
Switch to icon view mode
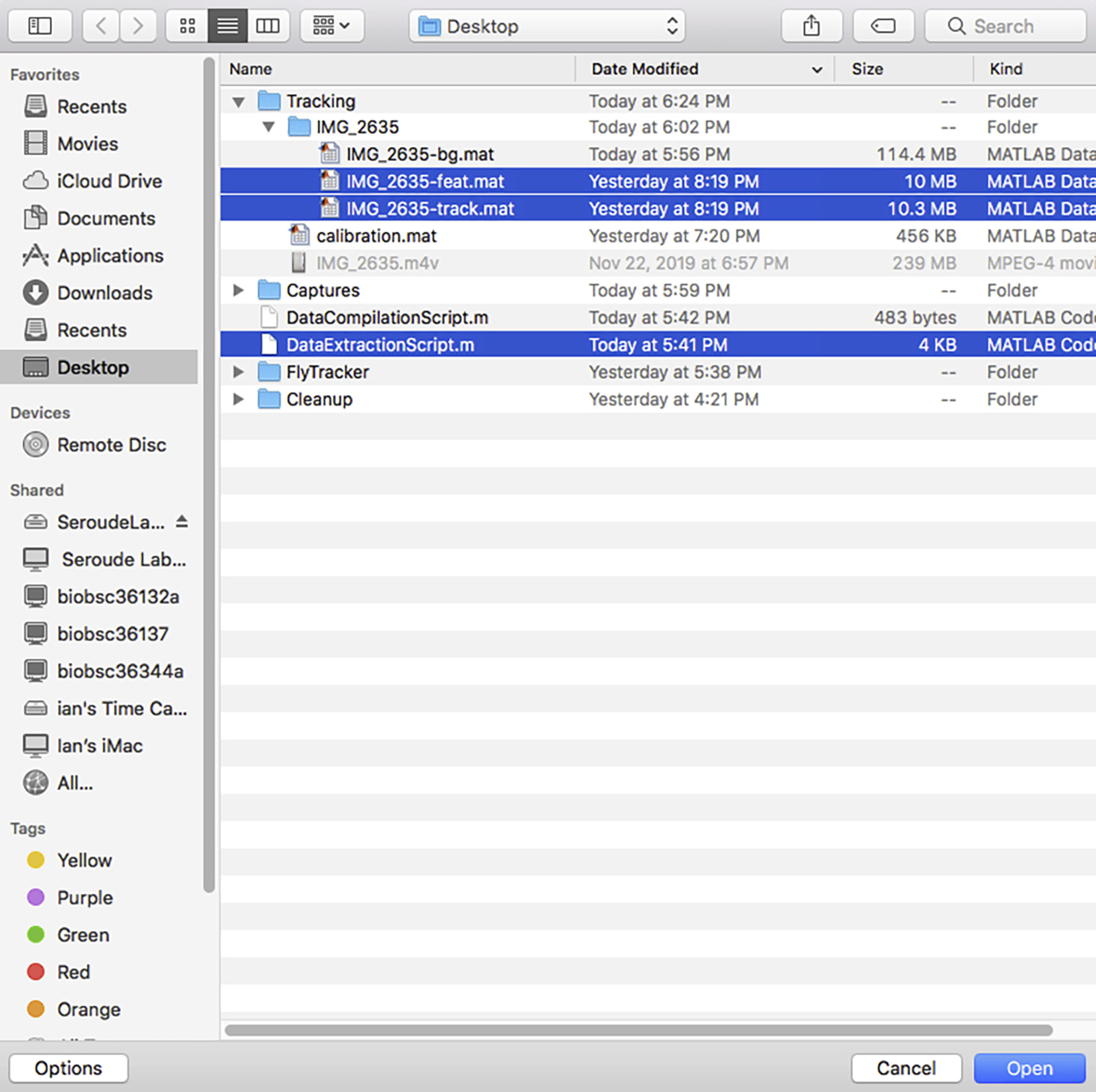(187, 26)
